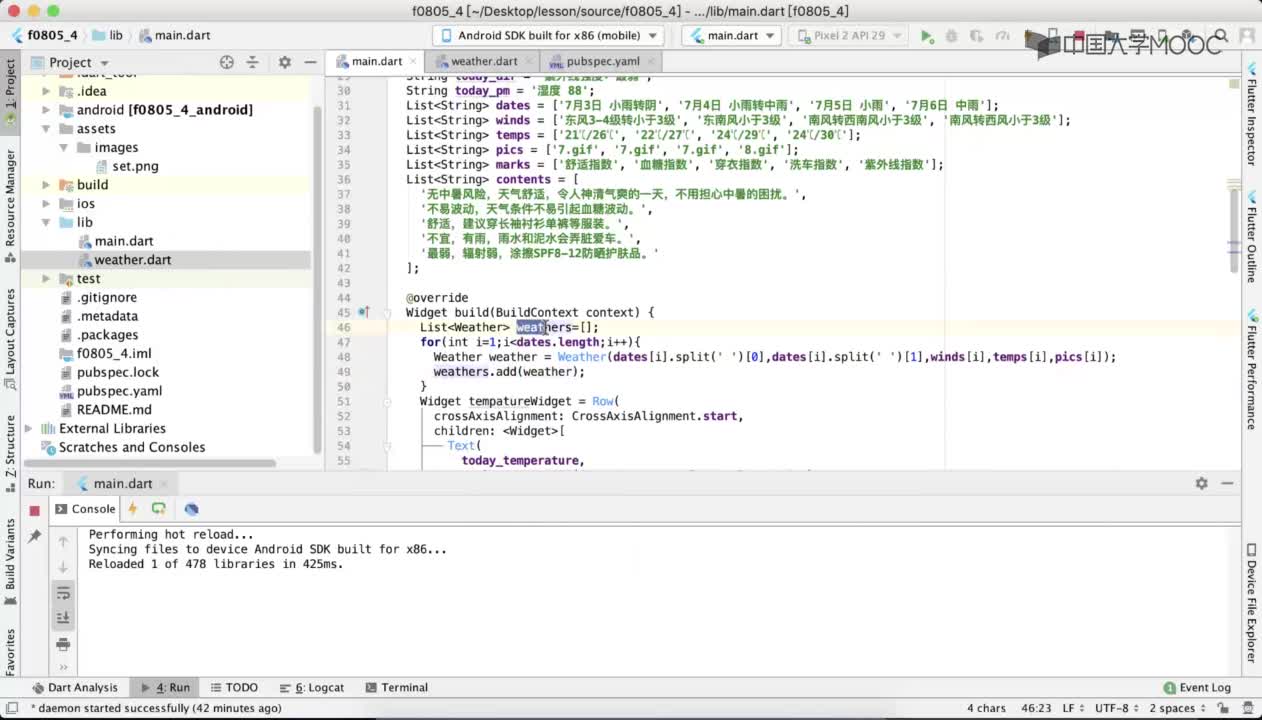The height and width of the screenshot is (720, 1262).
Task: Print console output with printer icon
Action: (63, 643)
